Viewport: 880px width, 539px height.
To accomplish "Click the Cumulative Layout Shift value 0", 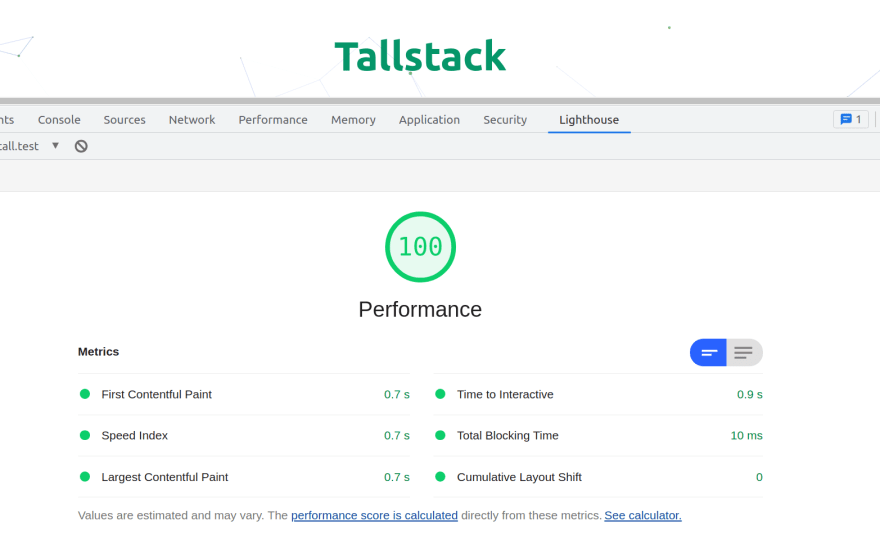I will point(759,477).
